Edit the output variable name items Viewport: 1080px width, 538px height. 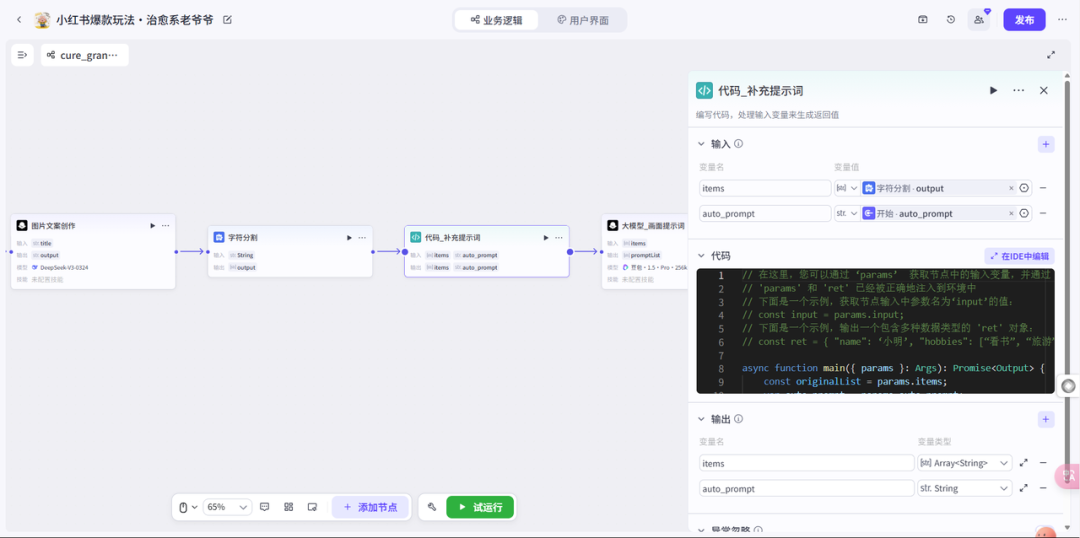click(x=807, y=463)
